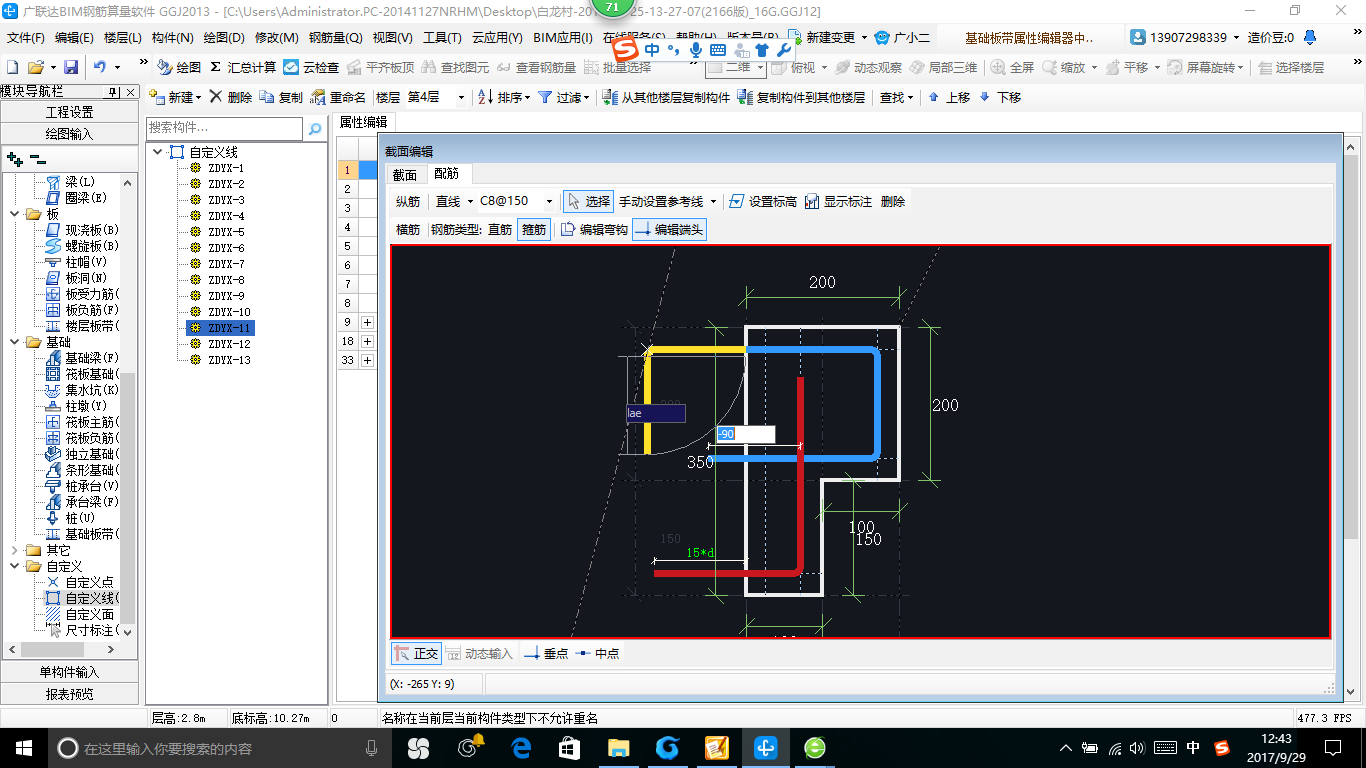Move component up with 上移
Image resolution: width=1366 pixels, height=768 pixels.
tap(949, 97)
